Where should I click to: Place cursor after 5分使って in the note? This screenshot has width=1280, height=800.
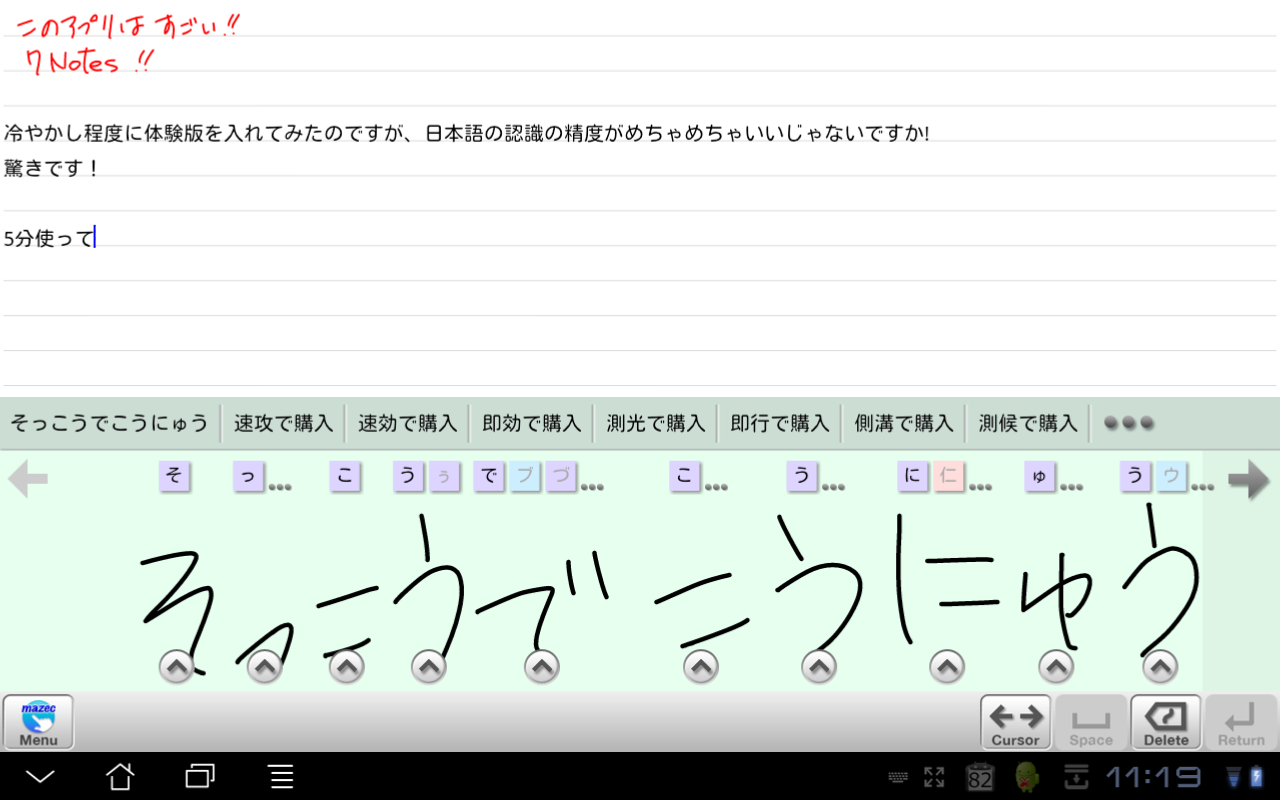coord(95,239)
